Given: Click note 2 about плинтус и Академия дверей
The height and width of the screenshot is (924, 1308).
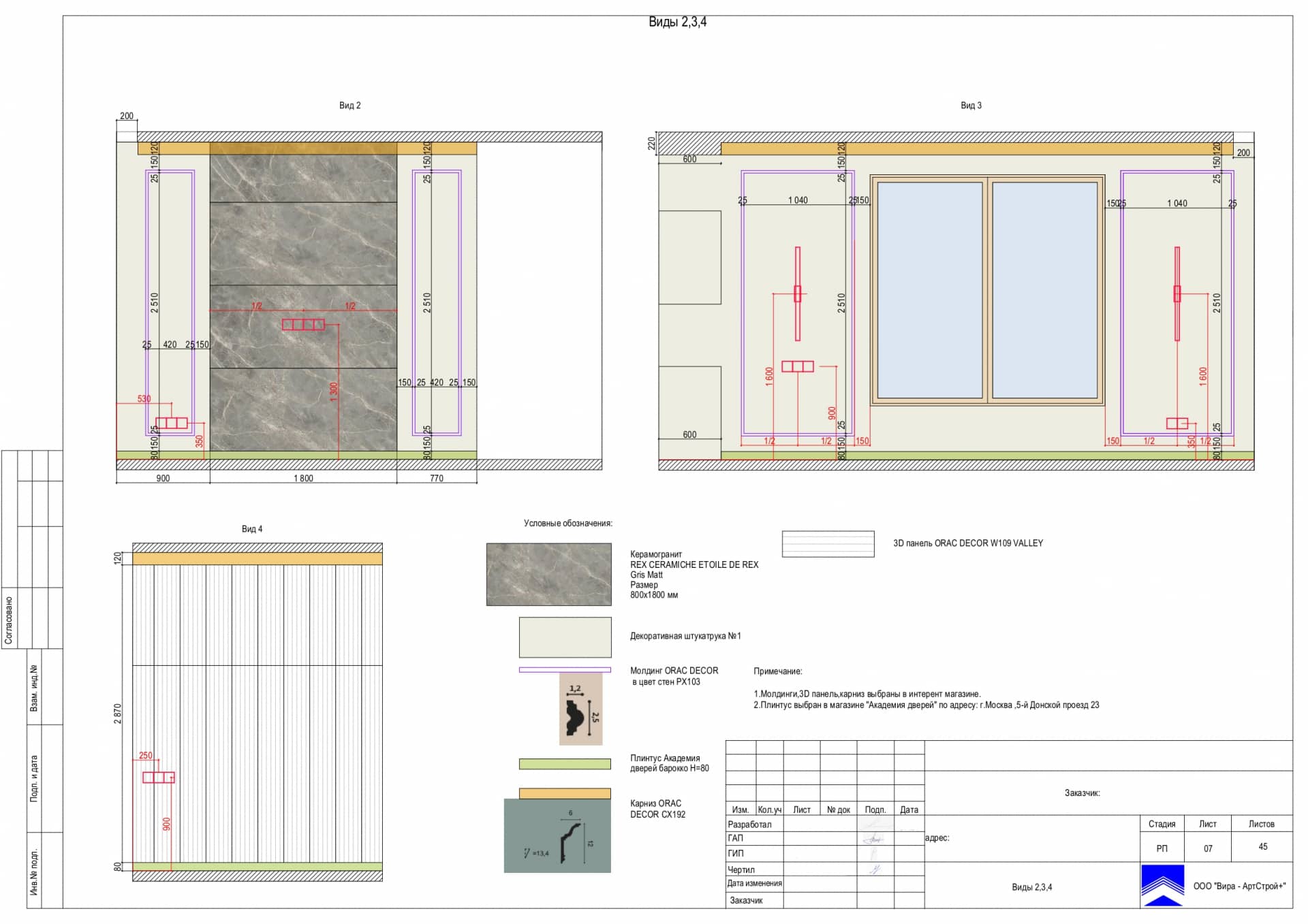Looking at the screenshot, I should point(926,705).
